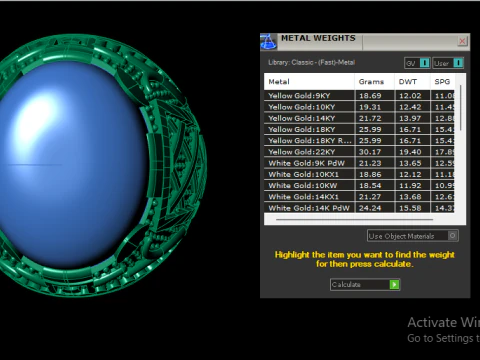Click the 15.58 DWT value
The image size is (480, 360).
click(x=410, y=208)
